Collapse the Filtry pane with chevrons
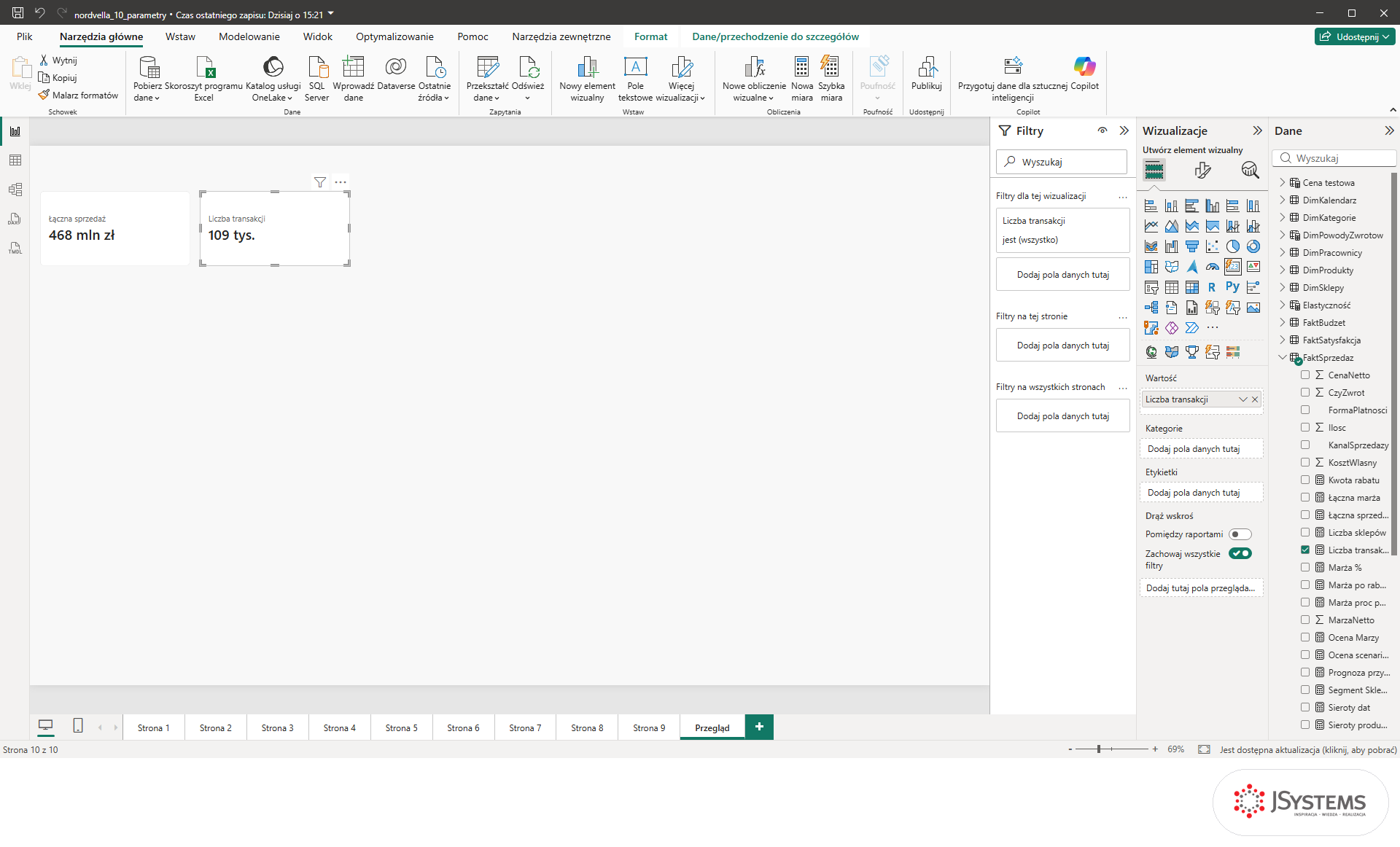Image resolution: width=1400 pixels, height=847 pixels. pyautogui.click(x=1124, y=130)
